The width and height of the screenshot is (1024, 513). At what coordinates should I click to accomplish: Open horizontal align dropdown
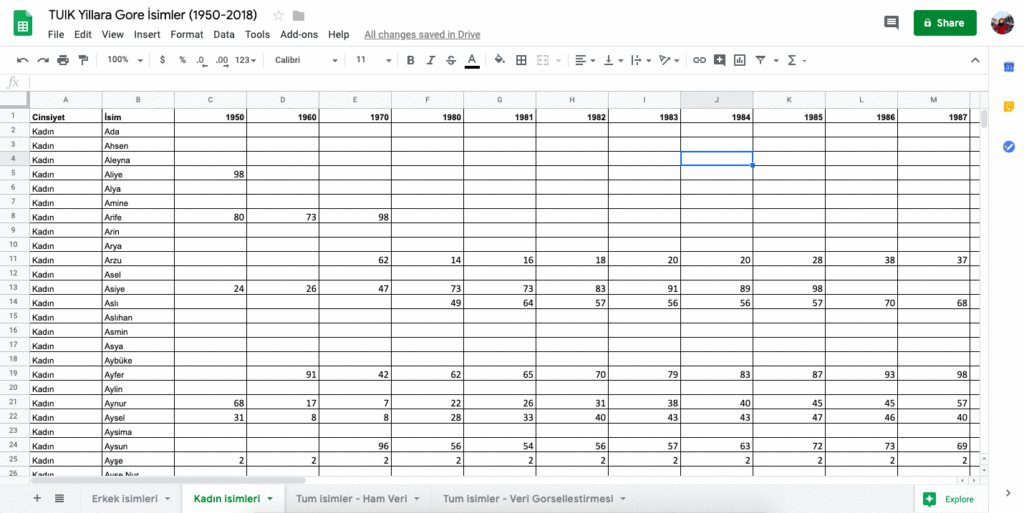click(585, 60)
